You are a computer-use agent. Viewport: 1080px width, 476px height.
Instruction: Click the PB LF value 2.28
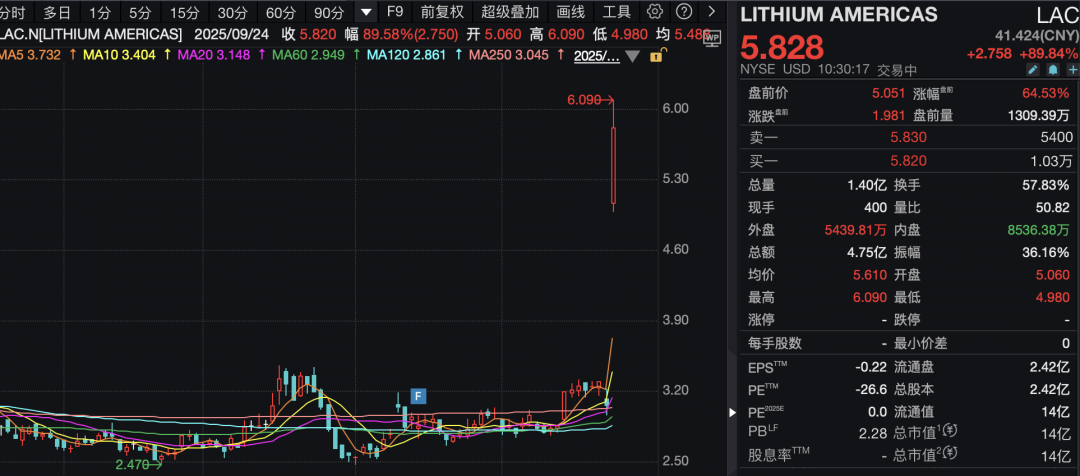[x=873, y=433]
